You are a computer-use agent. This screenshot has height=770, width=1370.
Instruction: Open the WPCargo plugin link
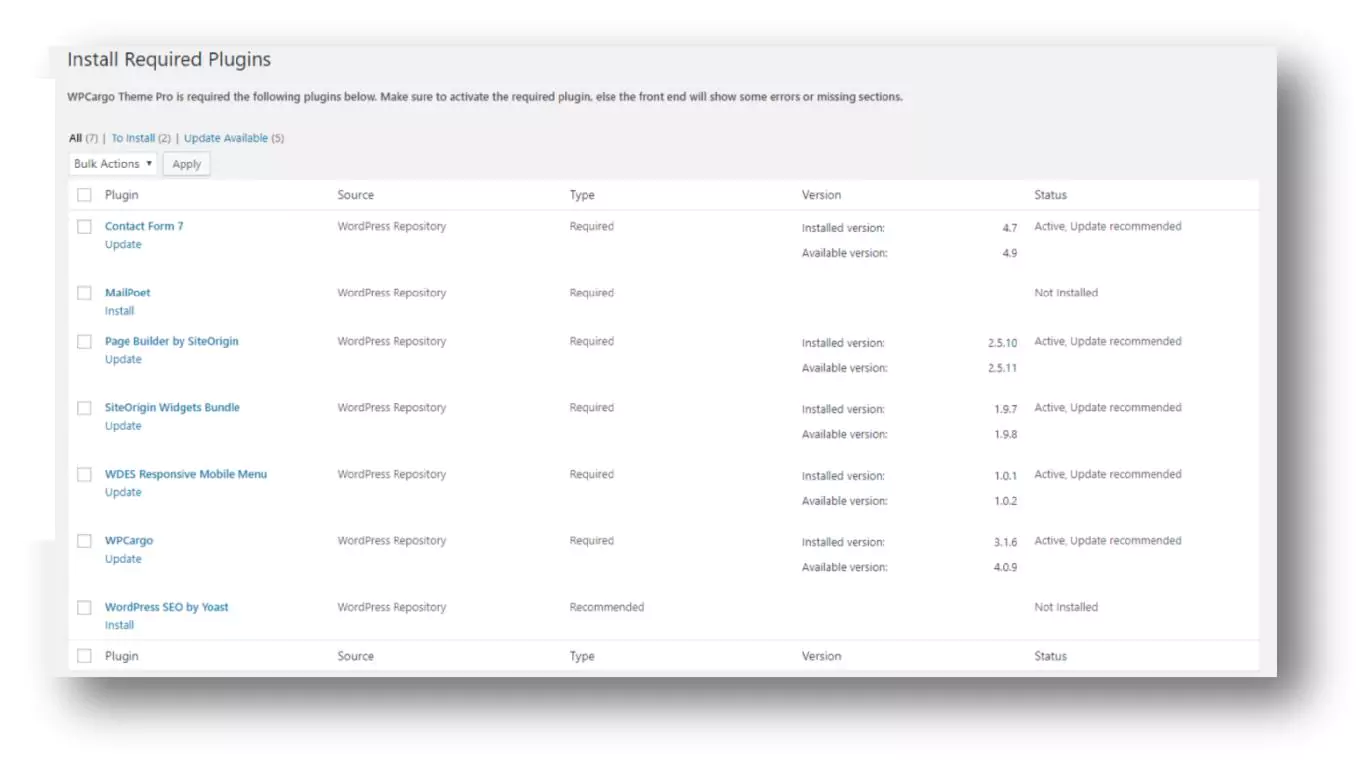129,540
